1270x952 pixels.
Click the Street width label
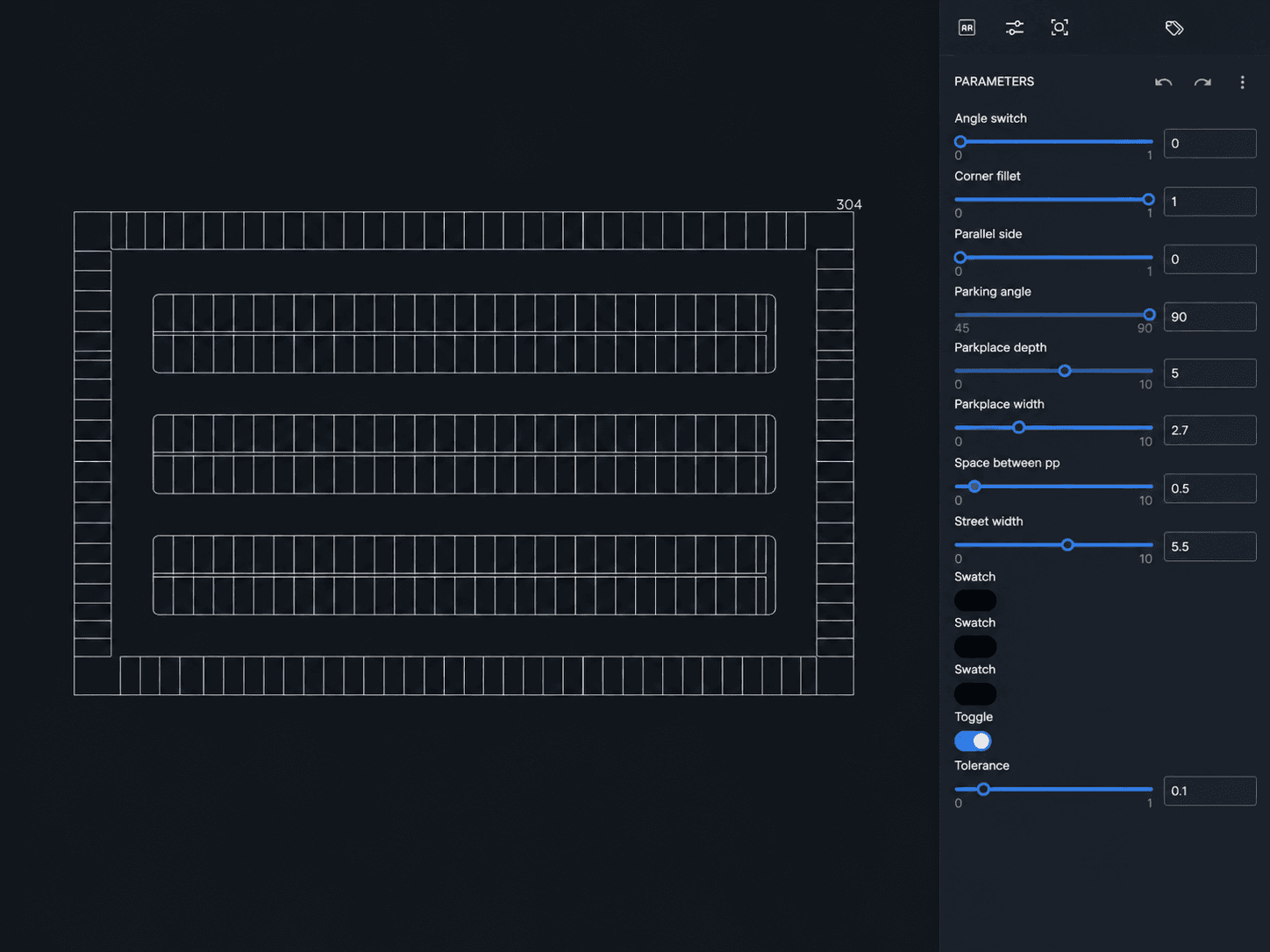click(988, 522)
